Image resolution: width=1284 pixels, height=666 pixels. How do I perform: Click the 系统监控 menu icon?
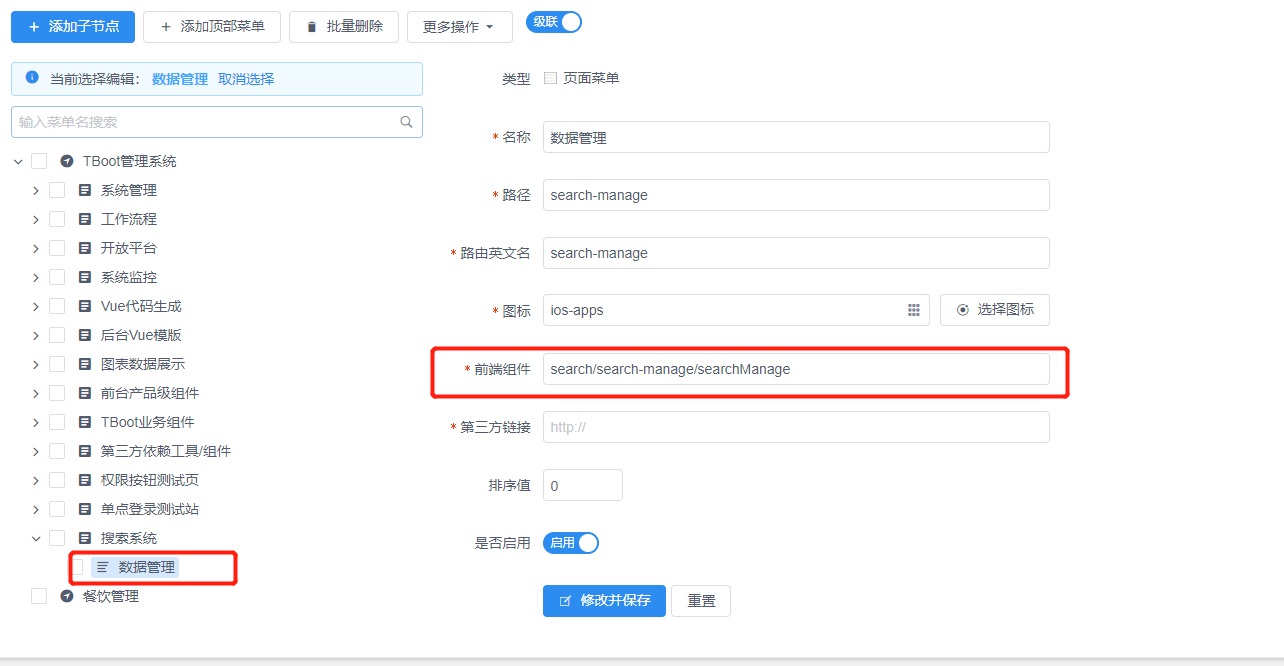coord(85,277)
